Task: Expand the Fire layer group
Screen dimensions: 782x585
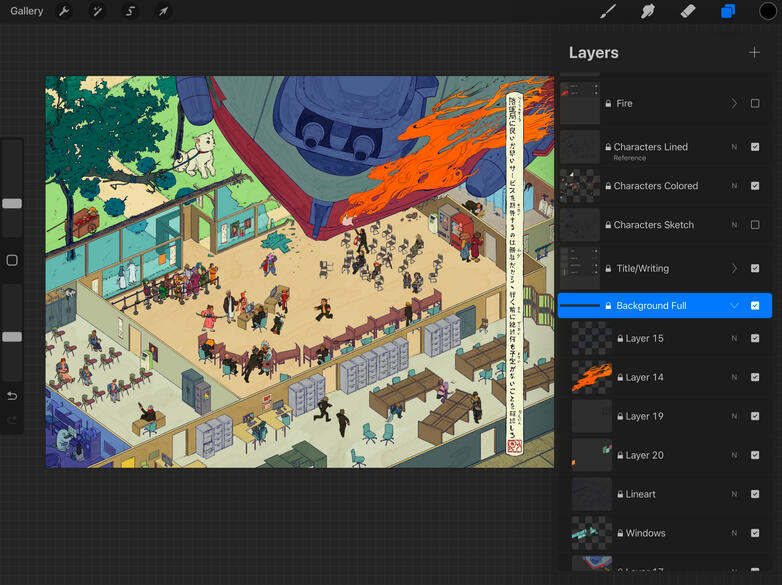Action: coord(734,103)
